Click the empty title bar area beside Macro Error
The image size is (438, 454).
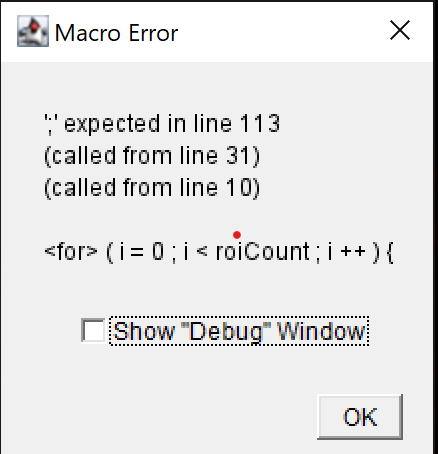pos(283,32)
